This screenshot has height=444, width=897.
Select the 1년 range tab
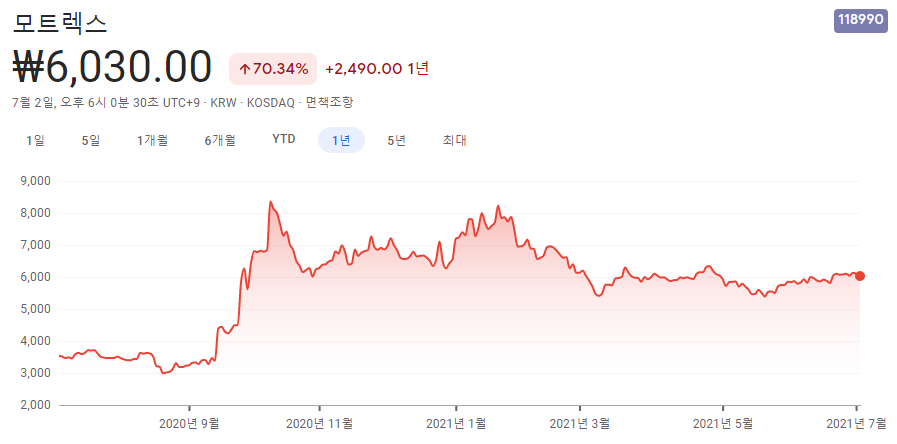coord(341,140)
